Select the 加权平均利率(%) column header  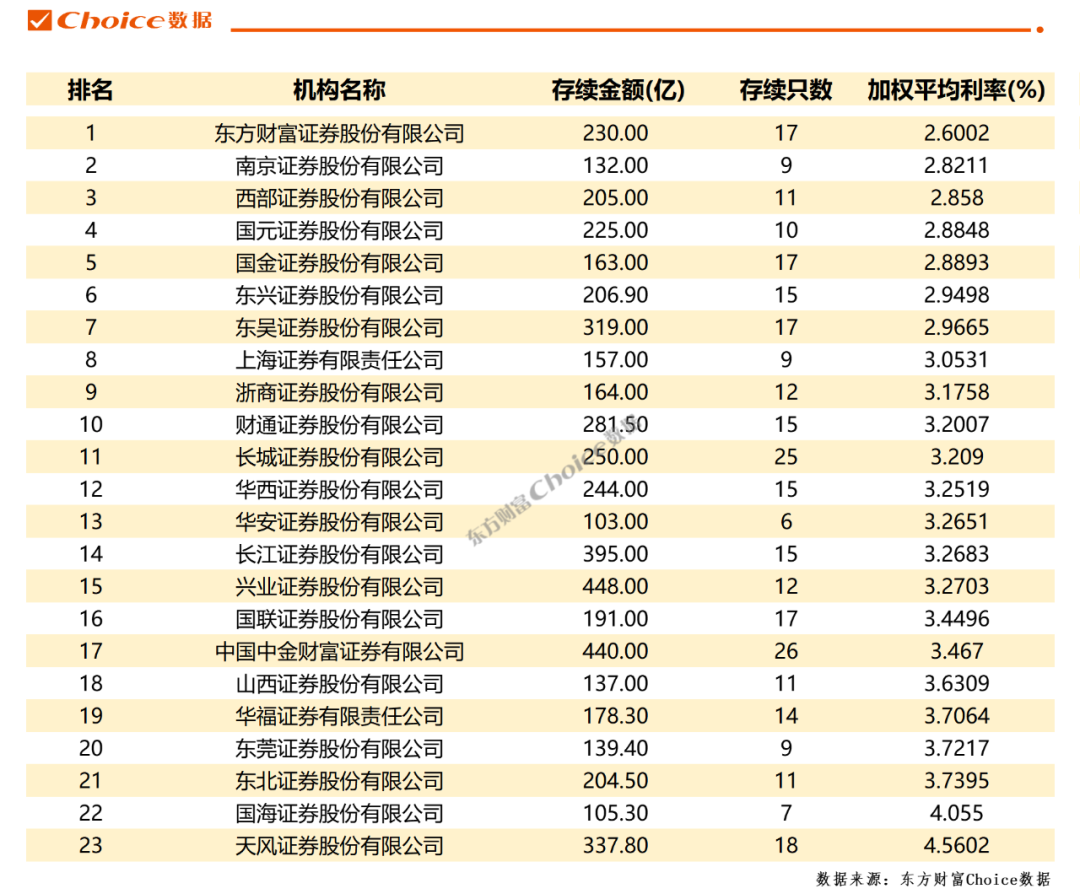coord(956,90)
